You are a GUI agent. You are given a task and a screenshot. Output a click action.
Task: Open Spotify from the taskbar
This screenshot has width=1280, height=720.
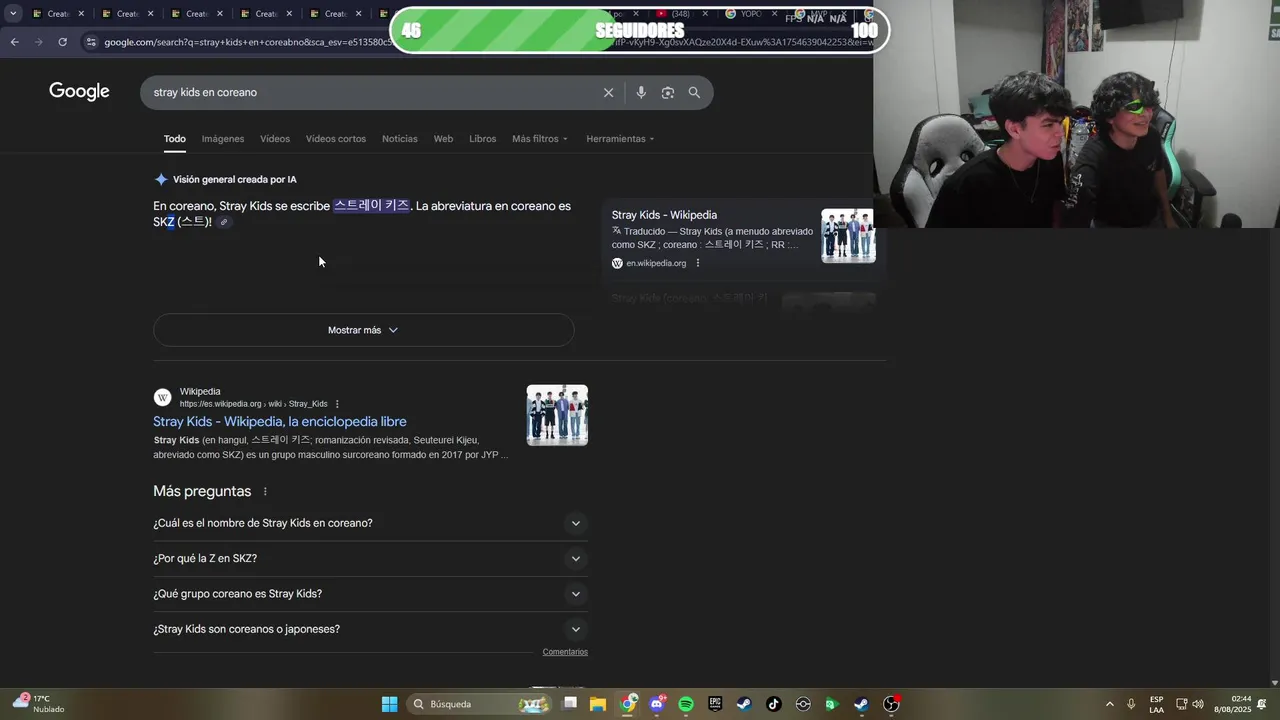[x=686, y=704]
